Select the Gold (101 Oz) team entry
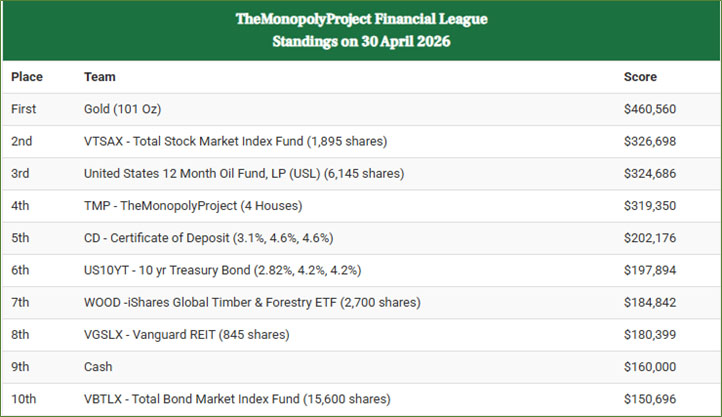The width and height of the screenshot is (722, 417). [x=122, y=109]
